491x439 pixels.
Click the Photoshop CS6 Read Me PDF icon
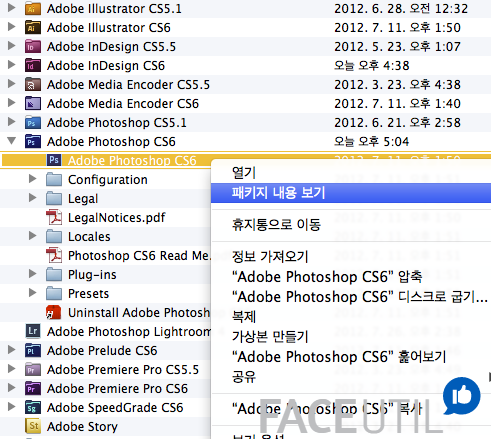pos(54,256)
